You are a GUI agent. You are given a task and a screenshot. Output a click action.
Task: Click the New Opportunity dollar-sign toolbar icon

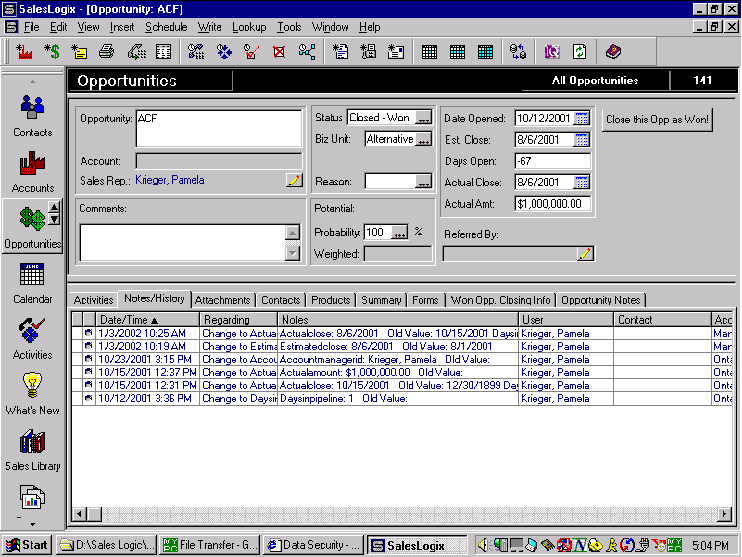coord(52,52)
